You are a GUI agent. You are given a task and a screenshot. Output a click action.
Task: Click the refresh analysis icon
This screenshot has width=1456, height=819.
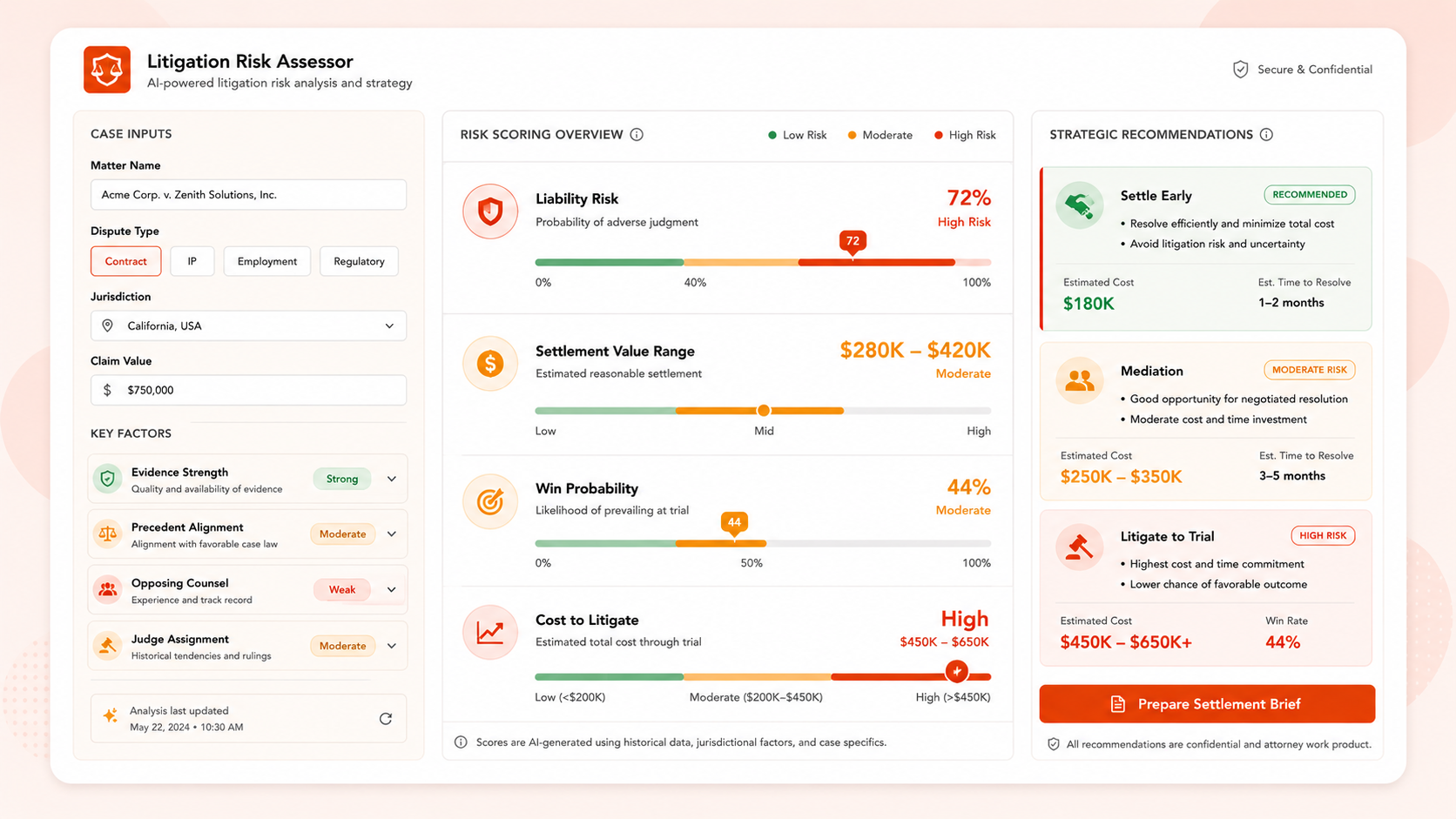tap(386, 719)
